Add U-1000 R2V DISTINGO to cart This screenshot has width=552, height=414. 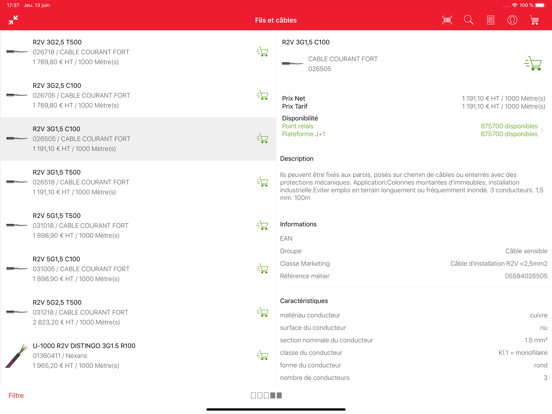point(262,355)
